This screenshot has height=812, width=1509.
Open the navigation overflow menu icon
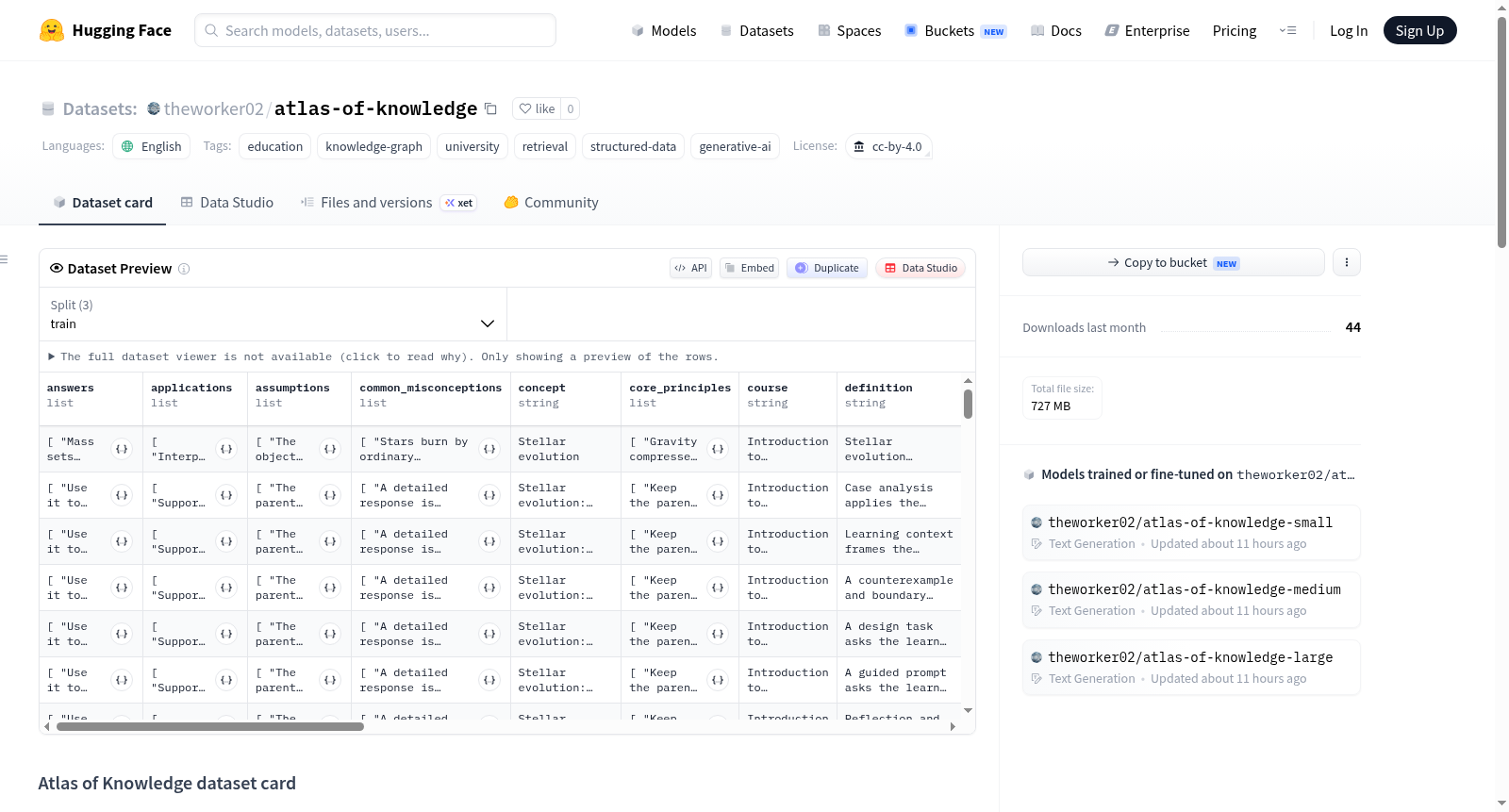1287,31
